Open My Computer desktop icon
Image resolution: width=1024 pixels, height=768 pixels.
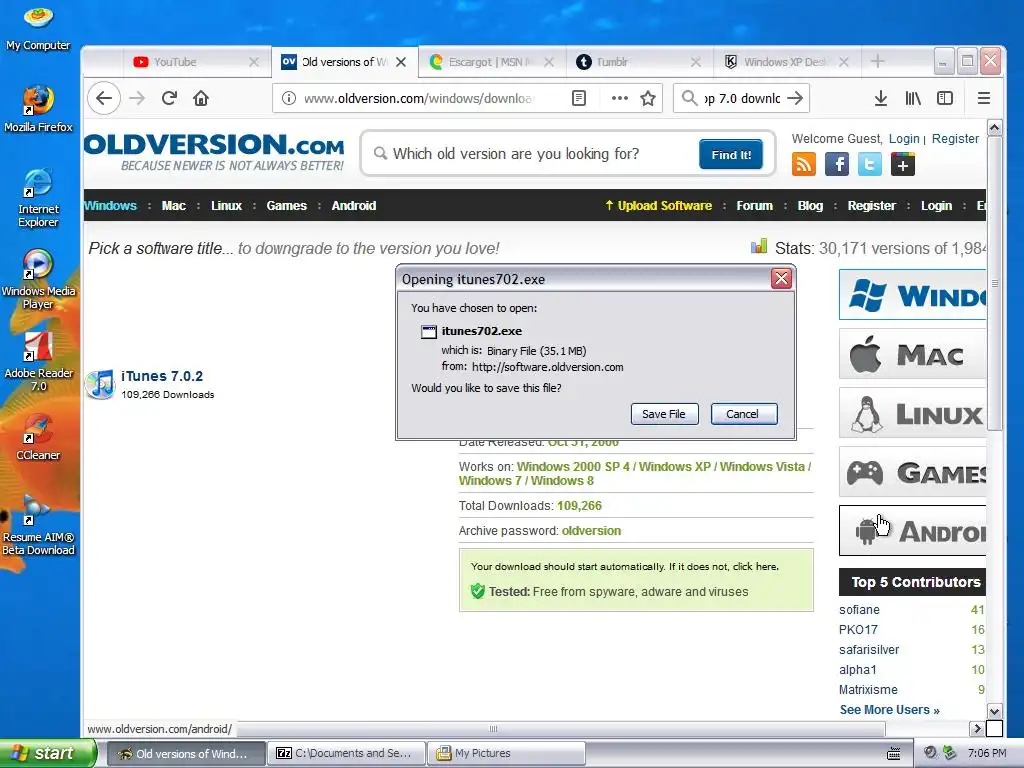pos(38,28)
